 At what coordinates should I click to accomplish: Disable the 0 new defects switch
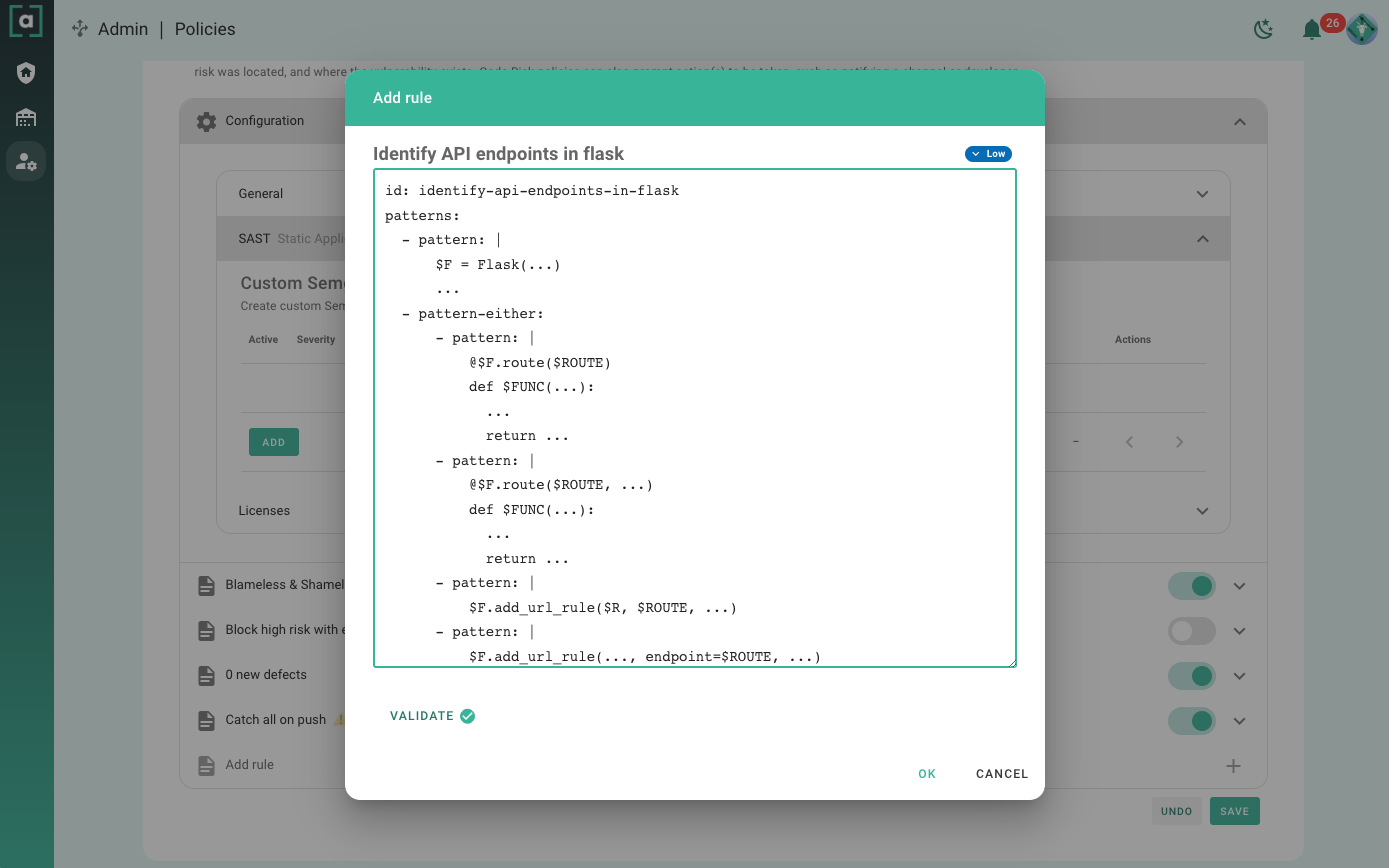(1191, 676)
